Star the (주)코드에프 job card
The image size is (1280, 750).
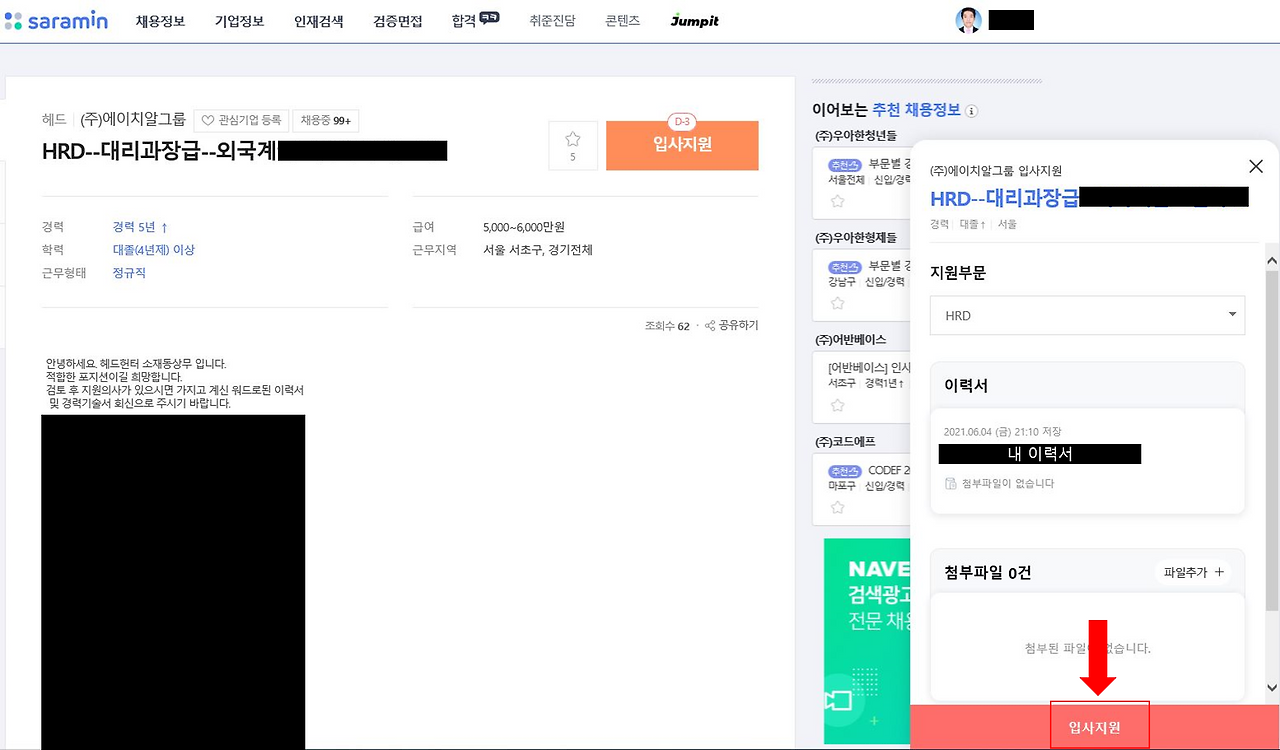click(x=838, y=507)
